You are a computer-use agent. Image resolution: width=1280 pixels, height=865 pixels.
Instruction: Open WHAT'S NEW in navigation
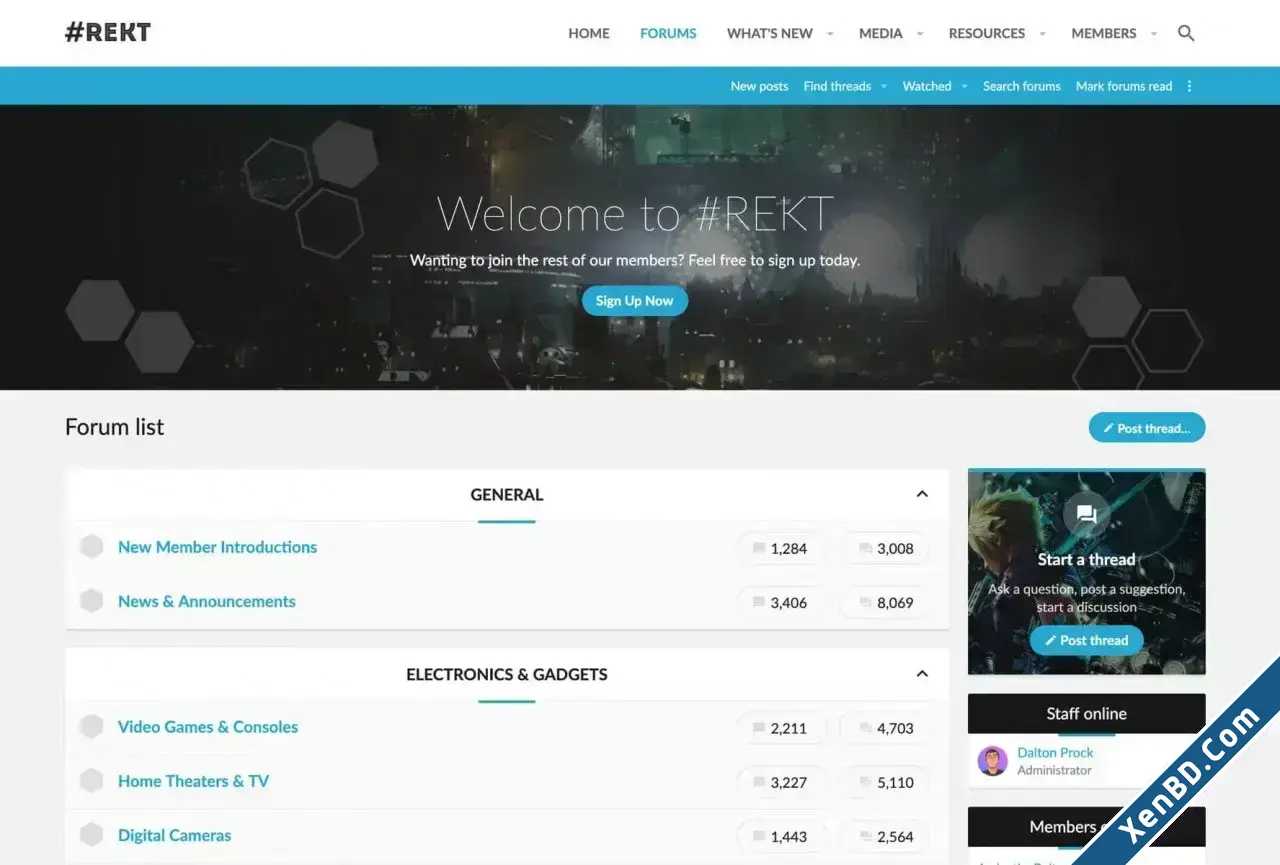tap(769, 33)
